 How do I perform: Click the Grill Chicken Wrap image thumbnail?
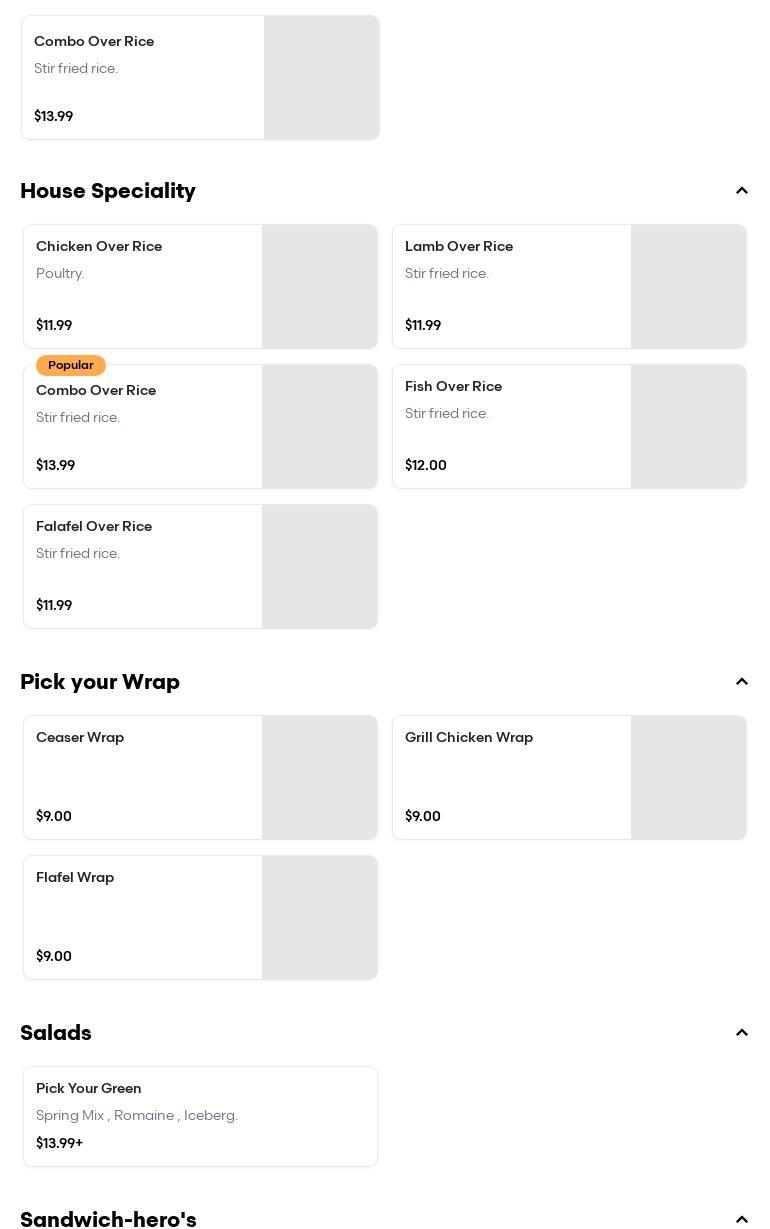(689, 778)
